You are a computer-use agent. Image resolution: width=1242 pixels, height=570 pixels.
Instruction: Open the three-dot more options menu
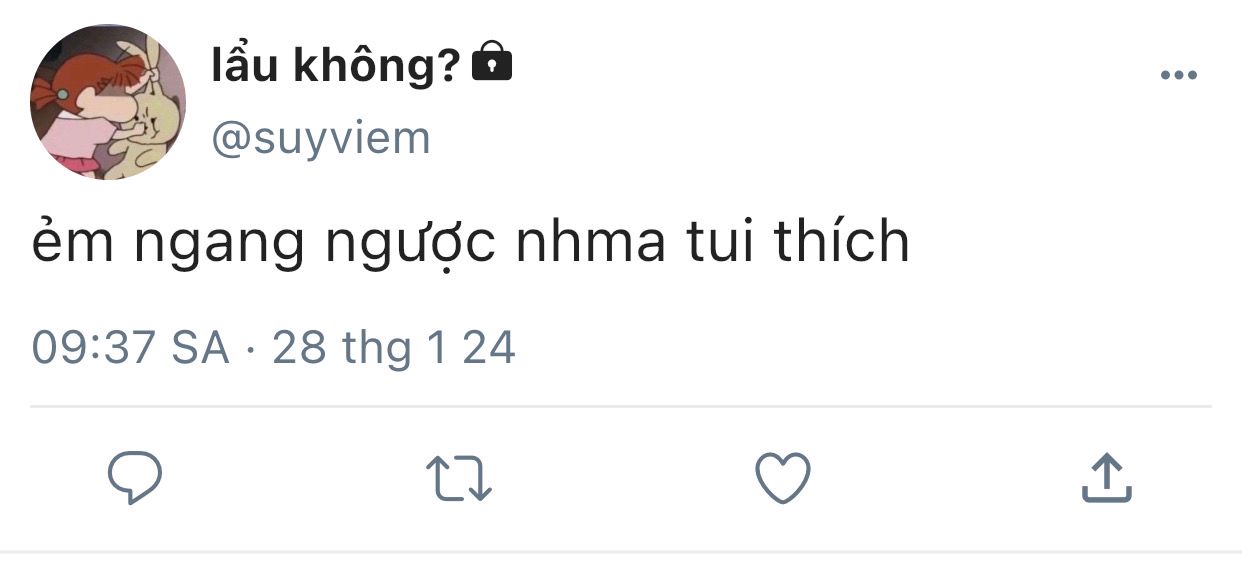(x=1178, y=76)
